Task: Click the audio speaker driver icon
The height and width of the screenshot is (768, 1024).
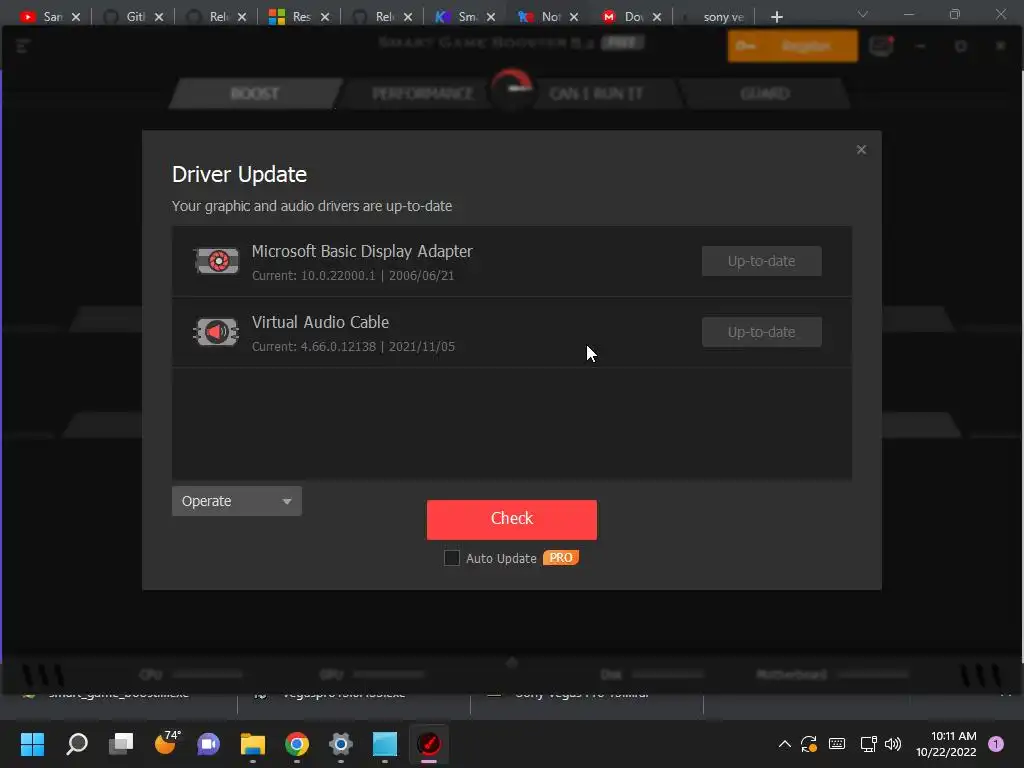Action: click(x=216, y=332)
